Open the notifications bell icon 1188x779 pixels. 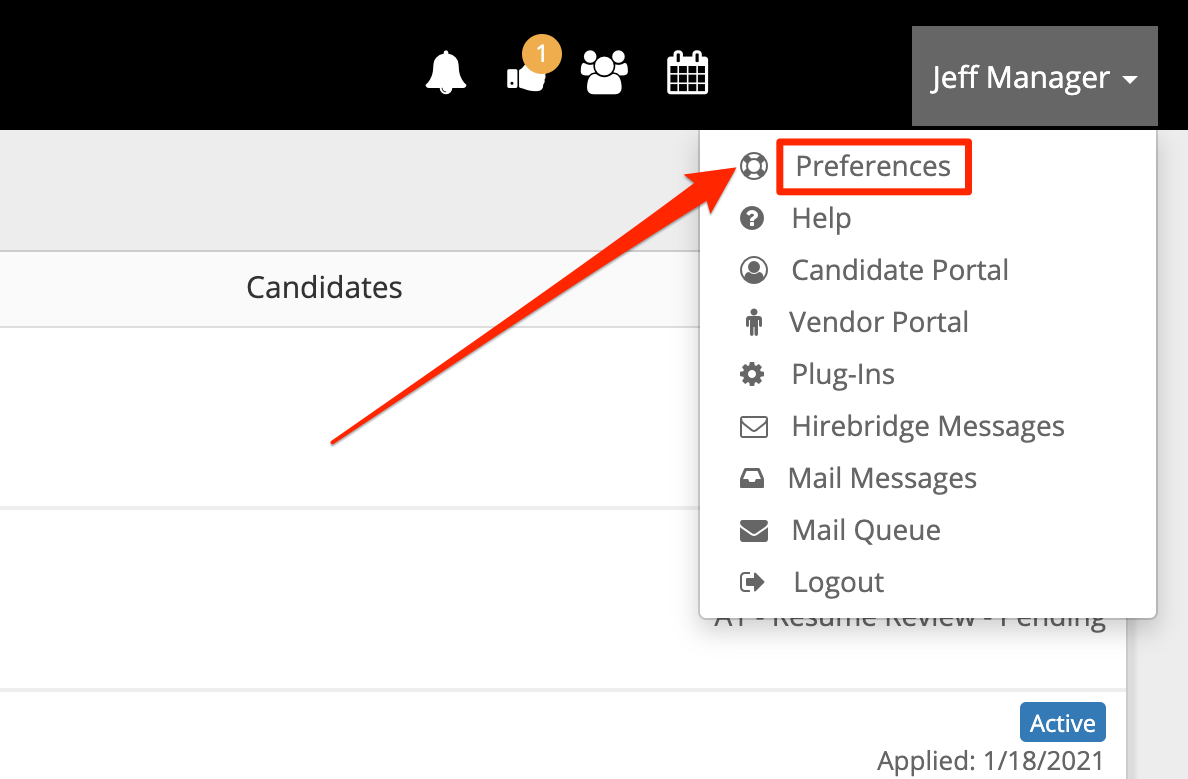point(445,72)
